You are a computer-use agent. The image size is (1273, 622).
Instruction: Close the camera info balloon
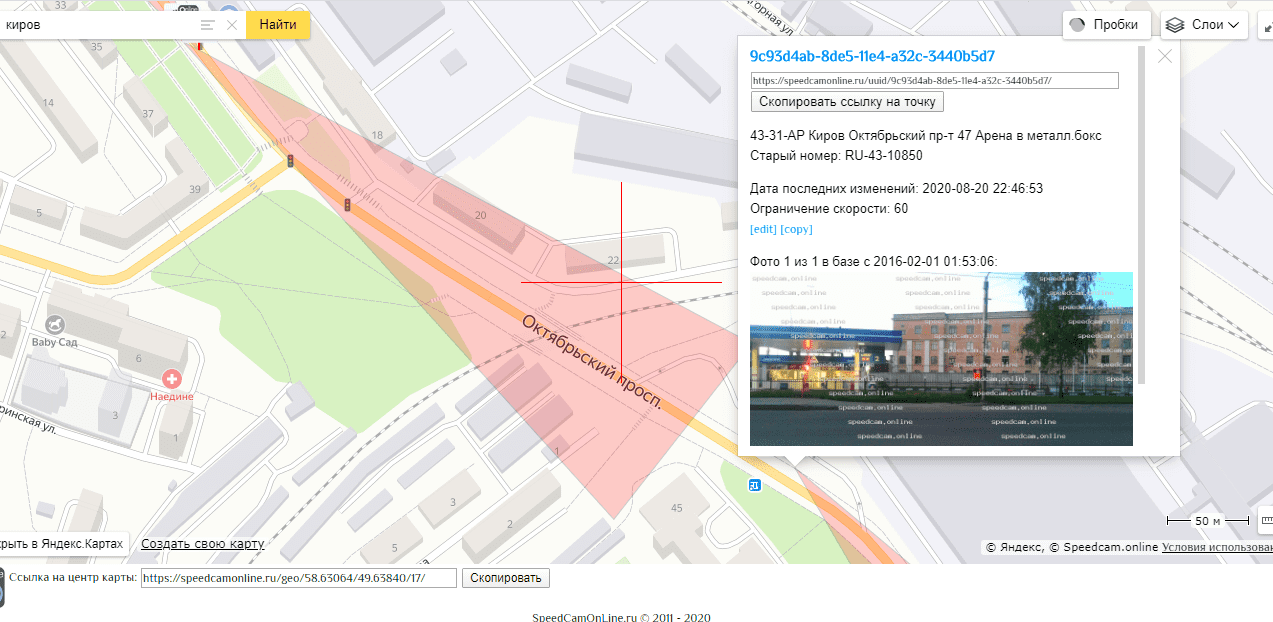(1164, 57)
